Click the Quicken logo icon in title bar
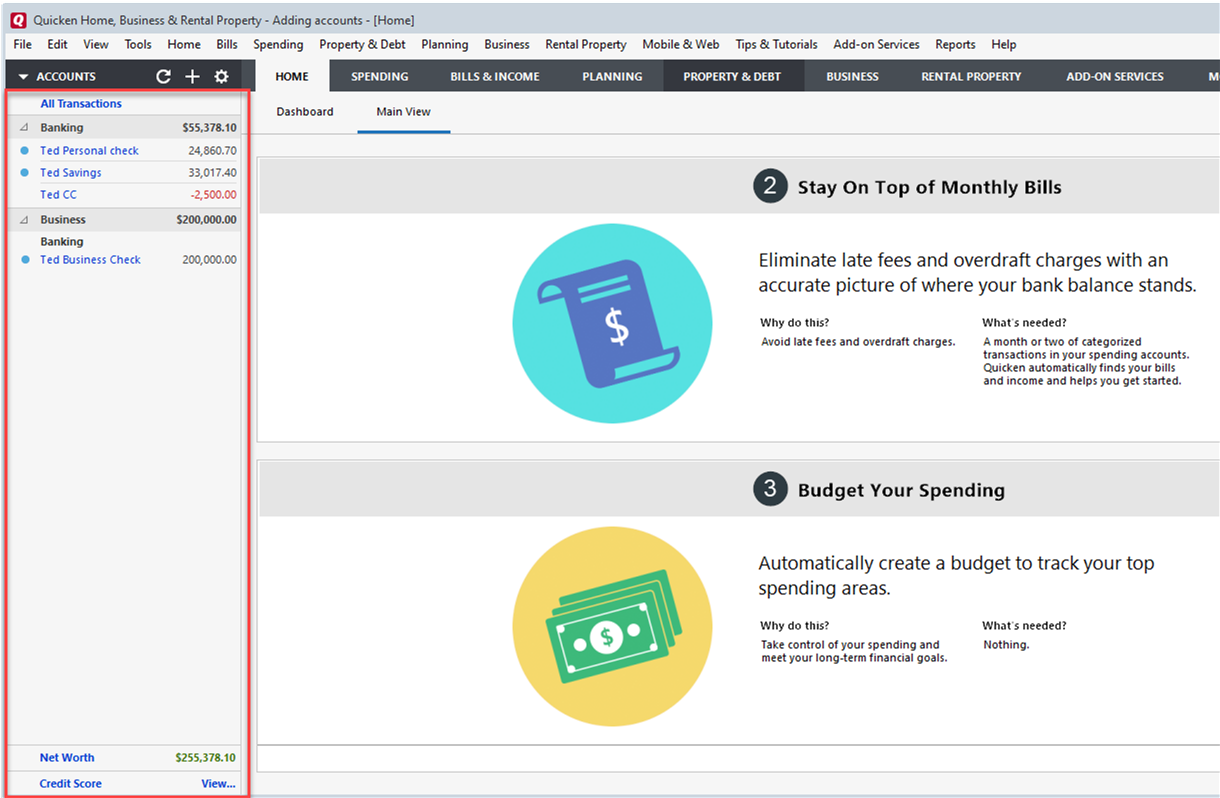 click(x=17, y=20)
